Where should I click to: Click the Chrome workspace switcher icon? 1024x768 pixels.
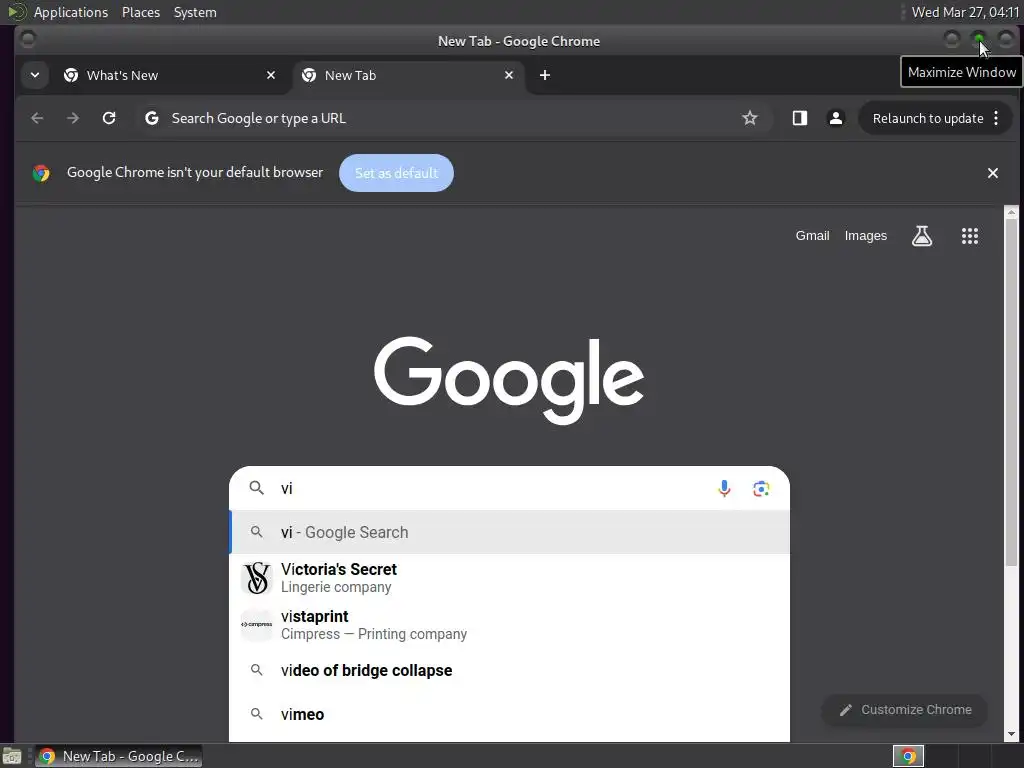(908, 756)
